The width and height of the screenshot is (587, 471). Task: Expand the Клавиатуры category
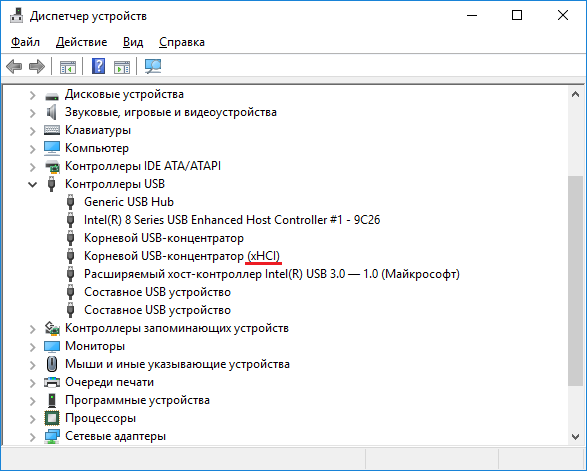[x=33, y=131]
